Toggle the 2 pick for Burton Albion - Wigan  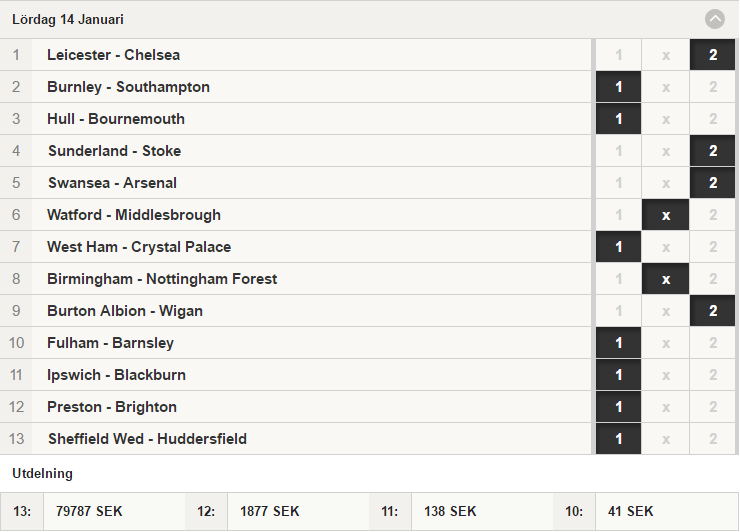[x=713, y=311]
